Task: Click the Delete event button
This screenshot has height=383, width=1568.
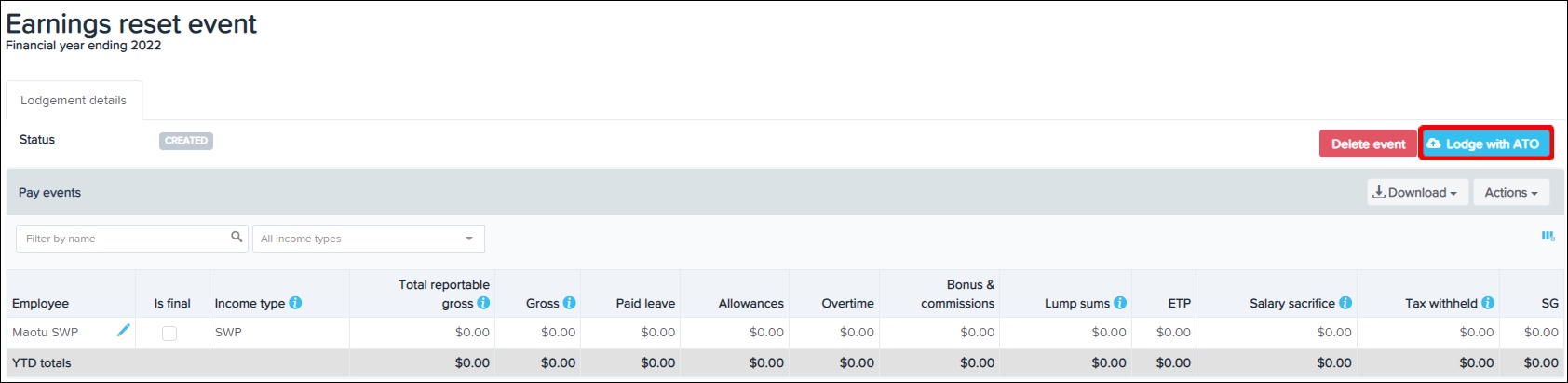Action: tap(1368, 144)
